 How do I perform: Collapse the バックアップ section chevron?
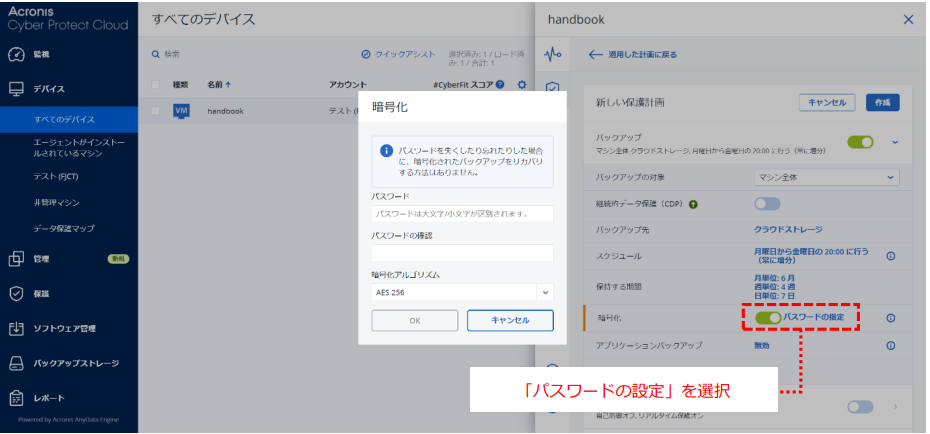pos(895,142)
